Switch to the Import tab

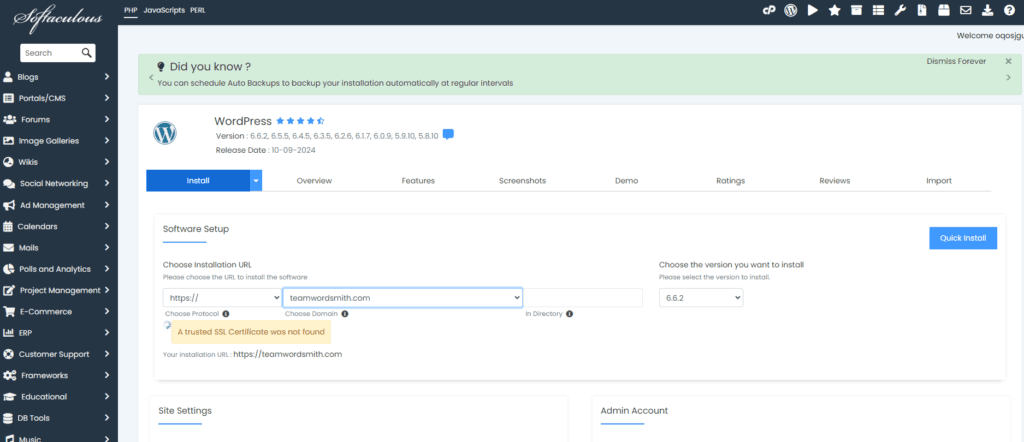[938, 181]
